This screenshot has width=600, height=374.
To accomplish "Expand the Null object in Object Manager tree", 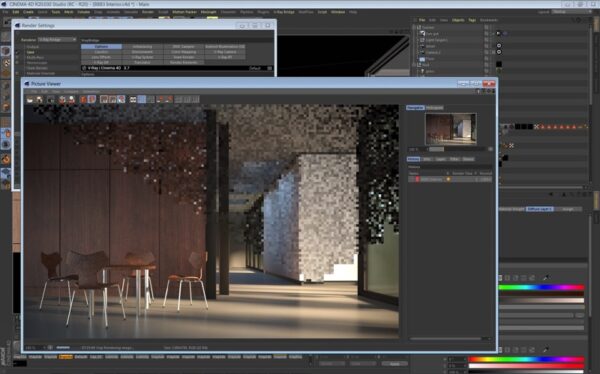I will point(414,65).
